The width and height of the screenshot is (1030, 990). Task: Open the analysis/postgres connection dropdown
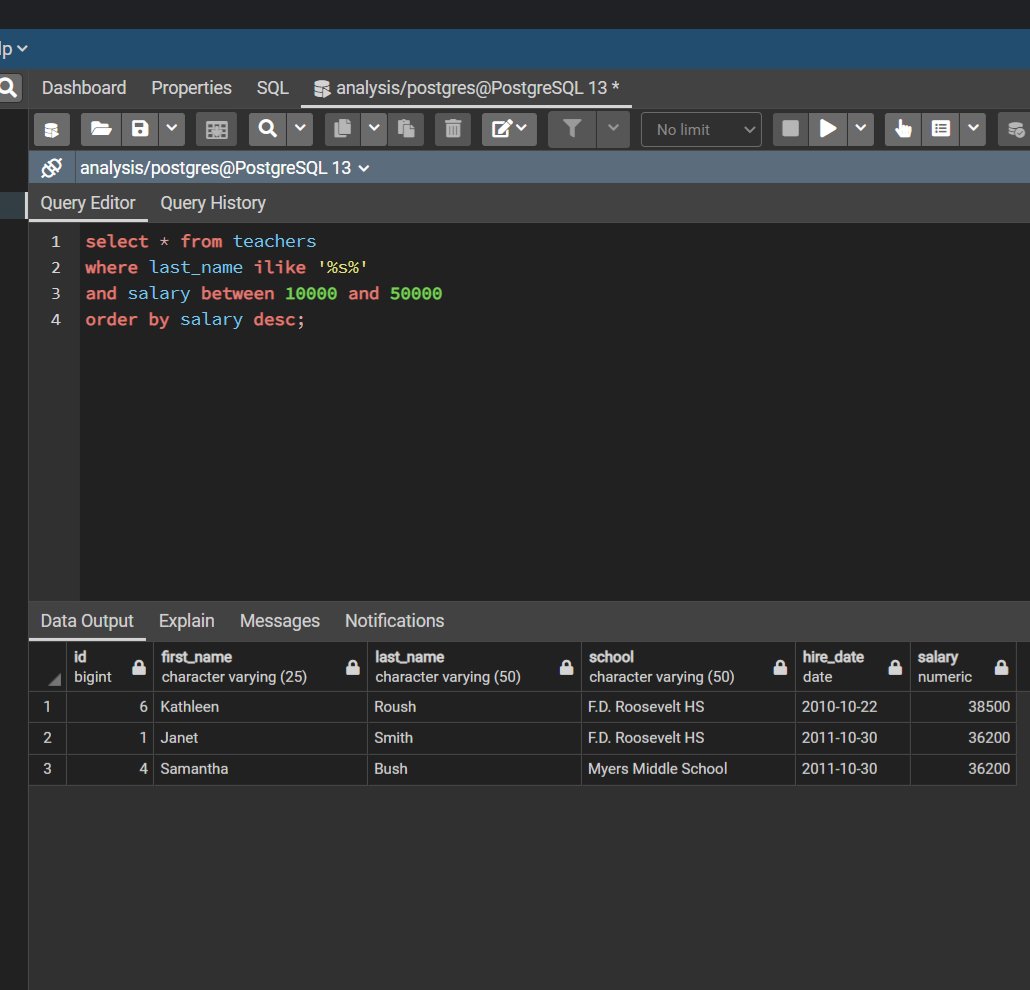(x=224, y=168)
